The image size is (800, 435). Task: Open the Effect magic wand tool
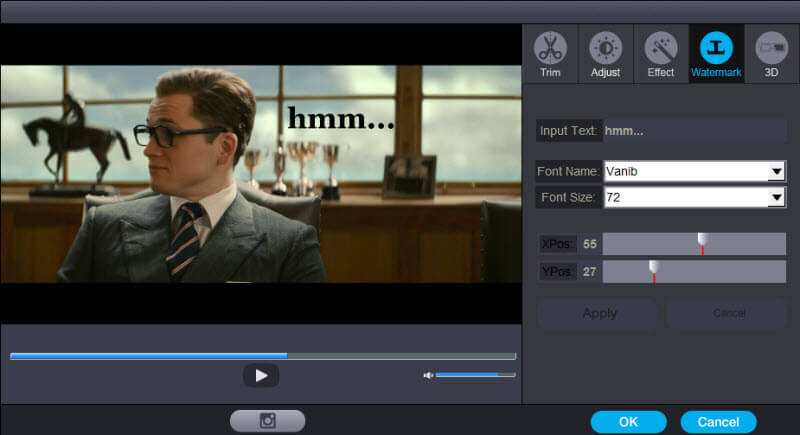pos(661,54)
